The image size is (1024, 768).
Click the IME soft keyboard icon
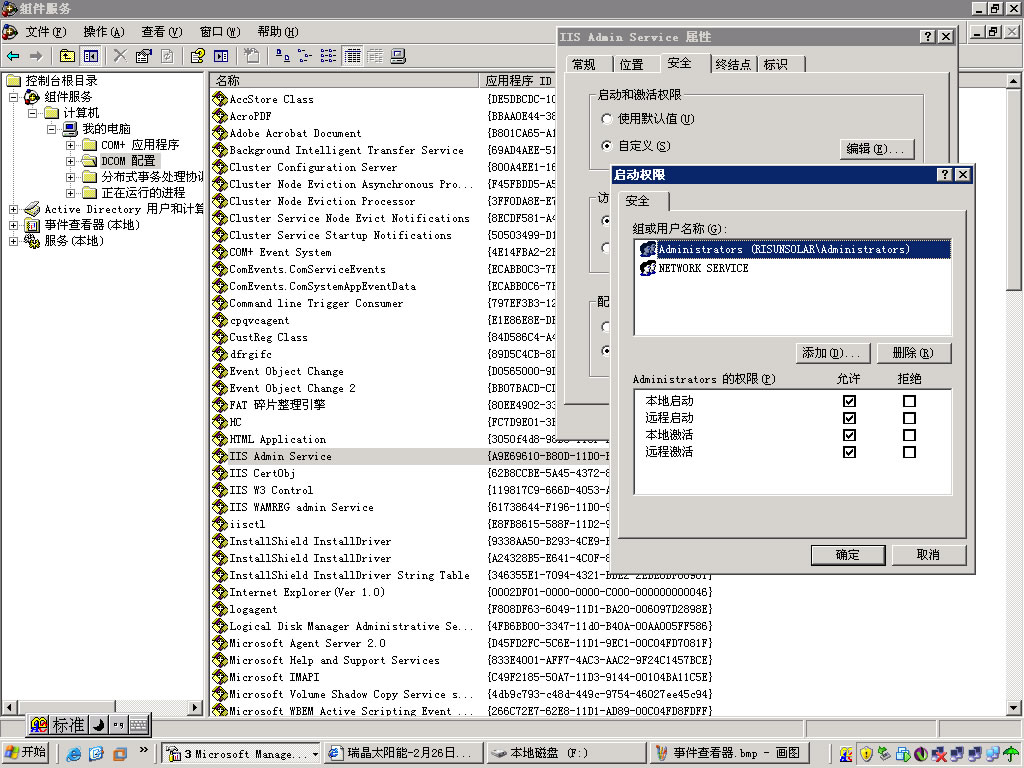pos(138,724)
